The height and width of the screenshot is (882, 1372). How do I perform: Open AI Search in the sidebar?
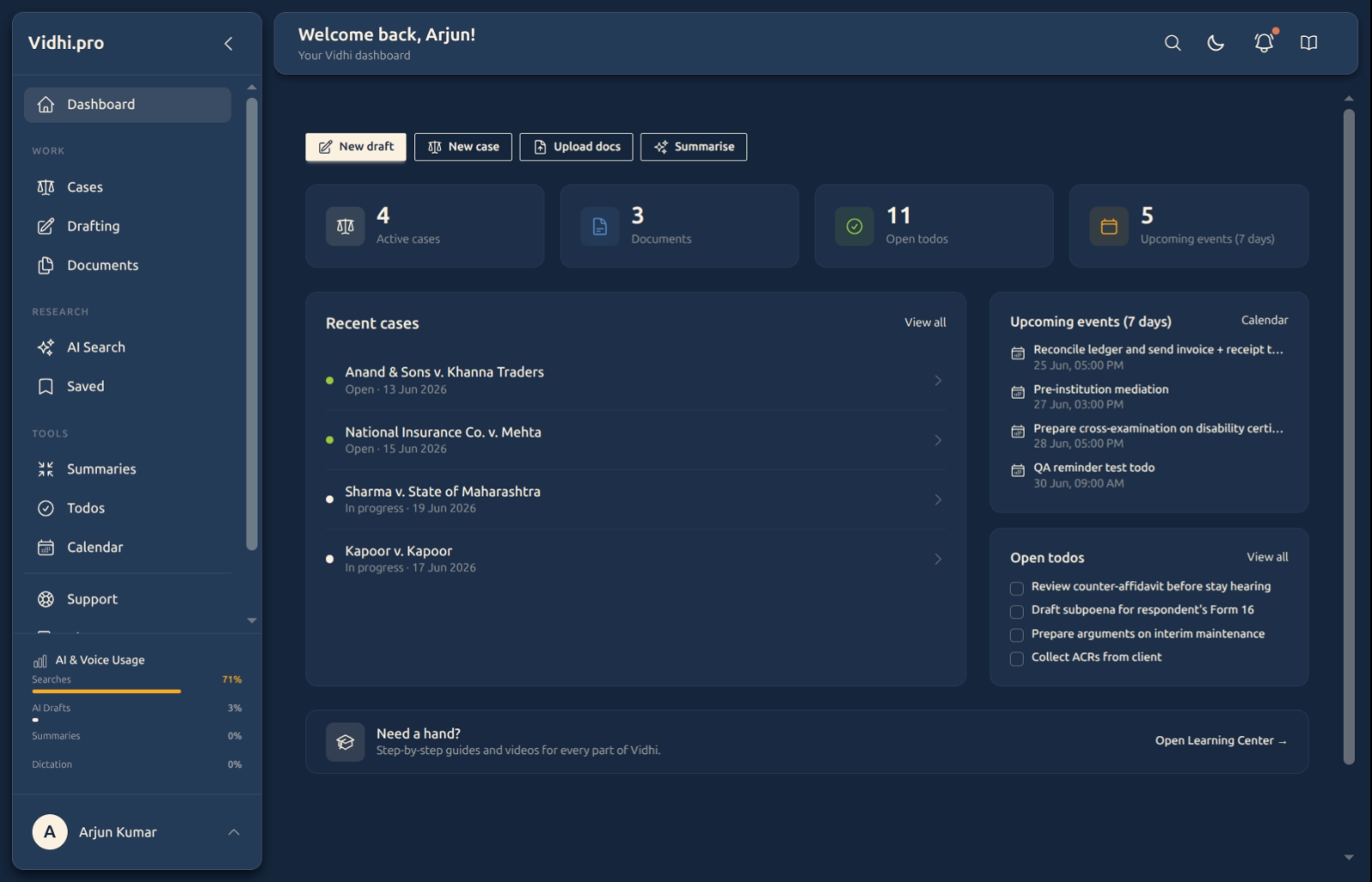128,347
